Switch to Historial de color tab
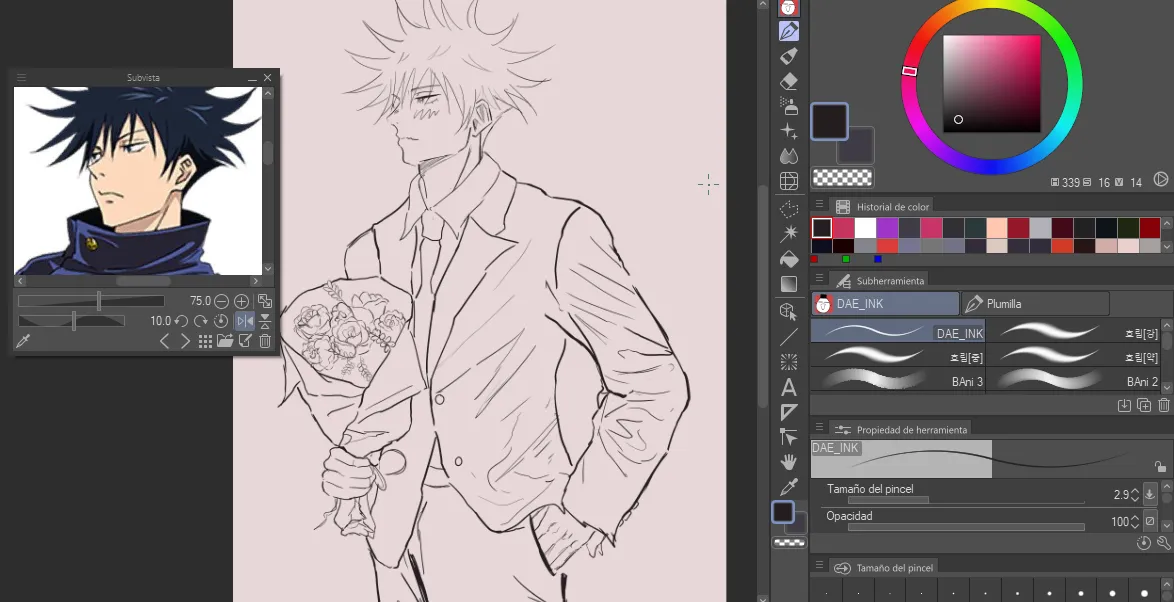1174x602 pixels. click(x=883, y=206)
